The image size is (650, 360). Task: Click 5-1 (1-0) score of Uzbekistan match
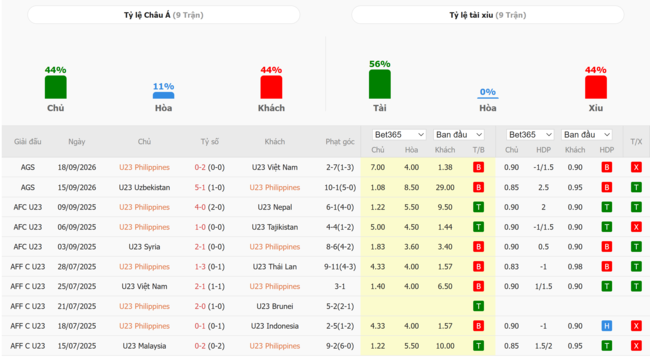click(x=210, y=187)
